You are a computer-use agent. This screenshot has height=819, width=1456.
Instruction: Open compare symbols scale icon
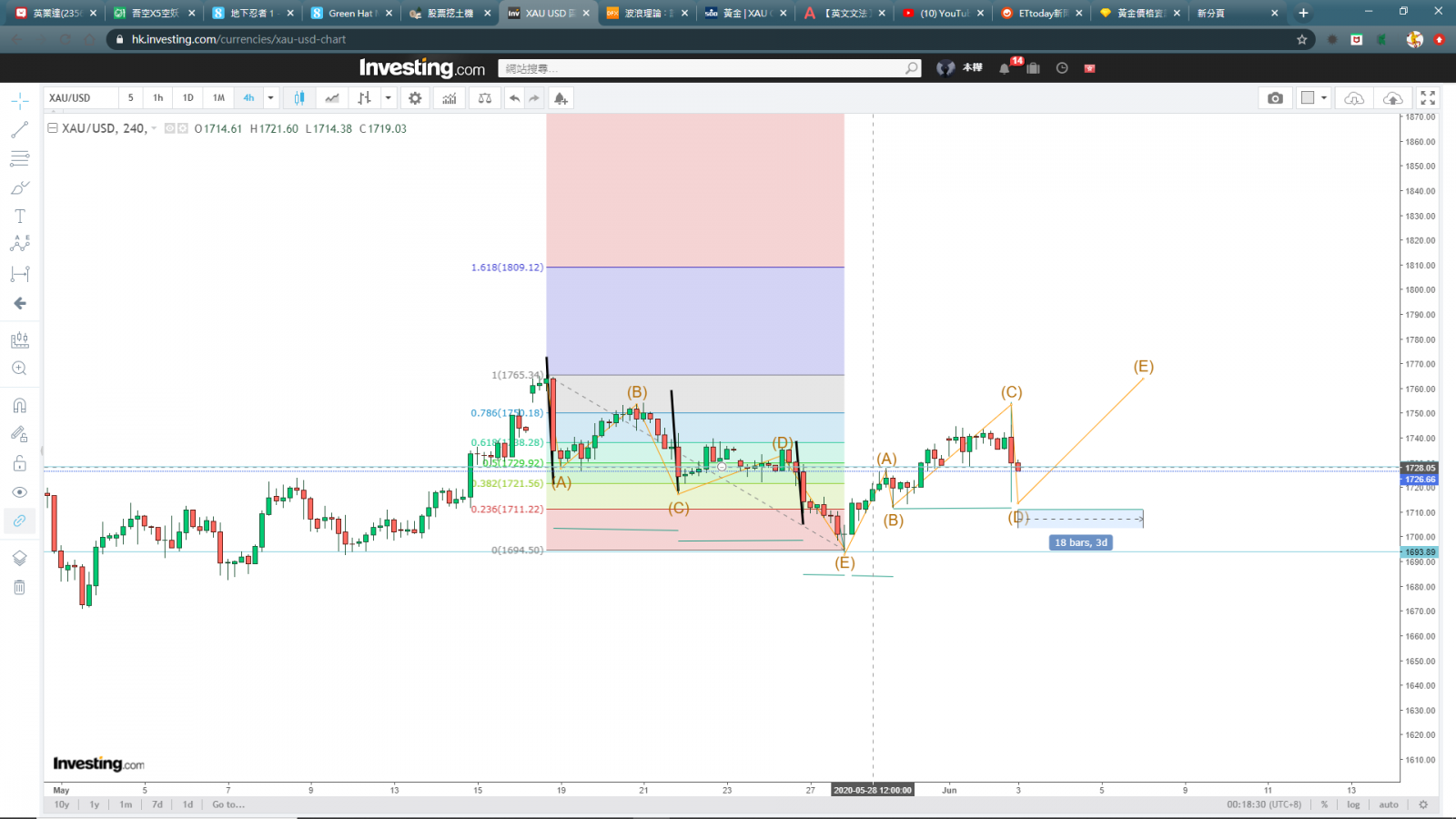485,98
